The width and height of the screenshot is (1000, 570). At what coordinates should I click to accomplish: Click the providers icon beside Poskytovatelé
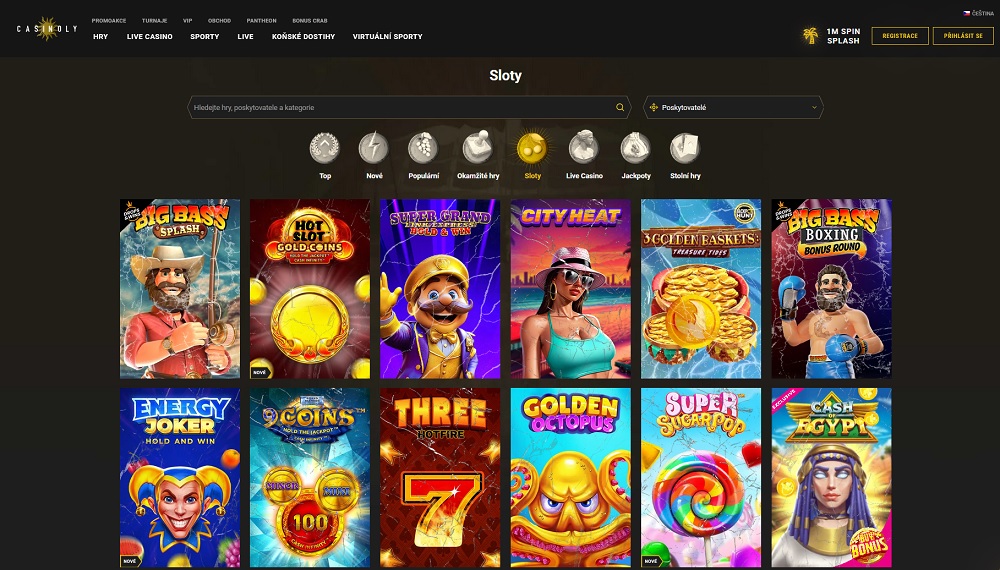(654, 108)
